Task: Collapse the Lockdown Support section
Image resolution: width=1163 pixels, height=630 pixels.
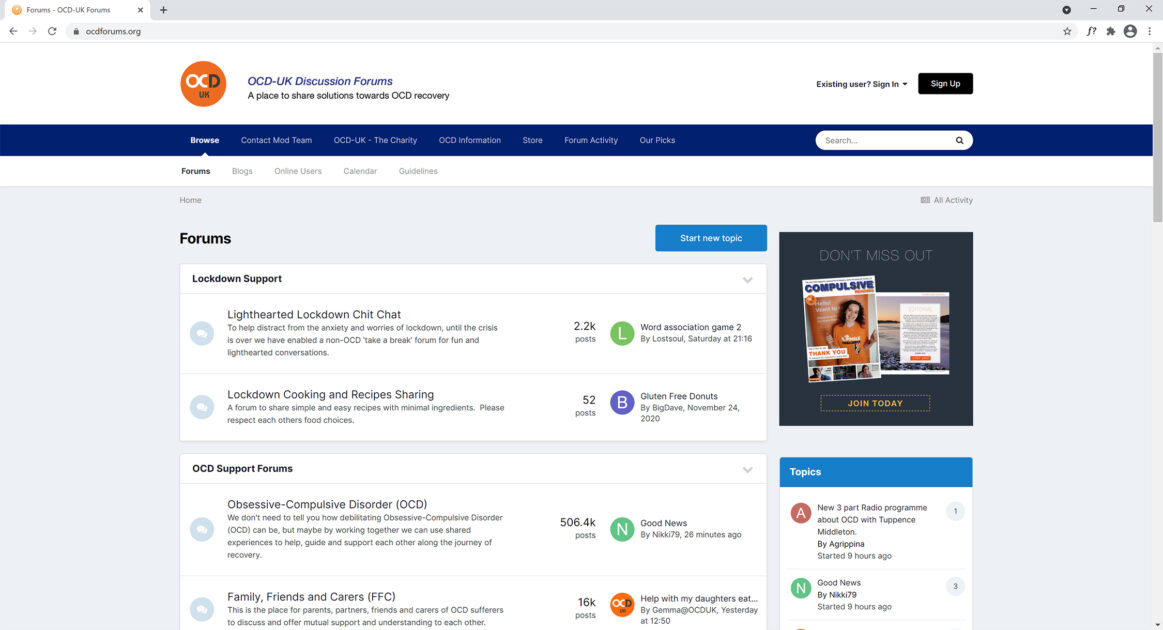Action: coord(747,281)
